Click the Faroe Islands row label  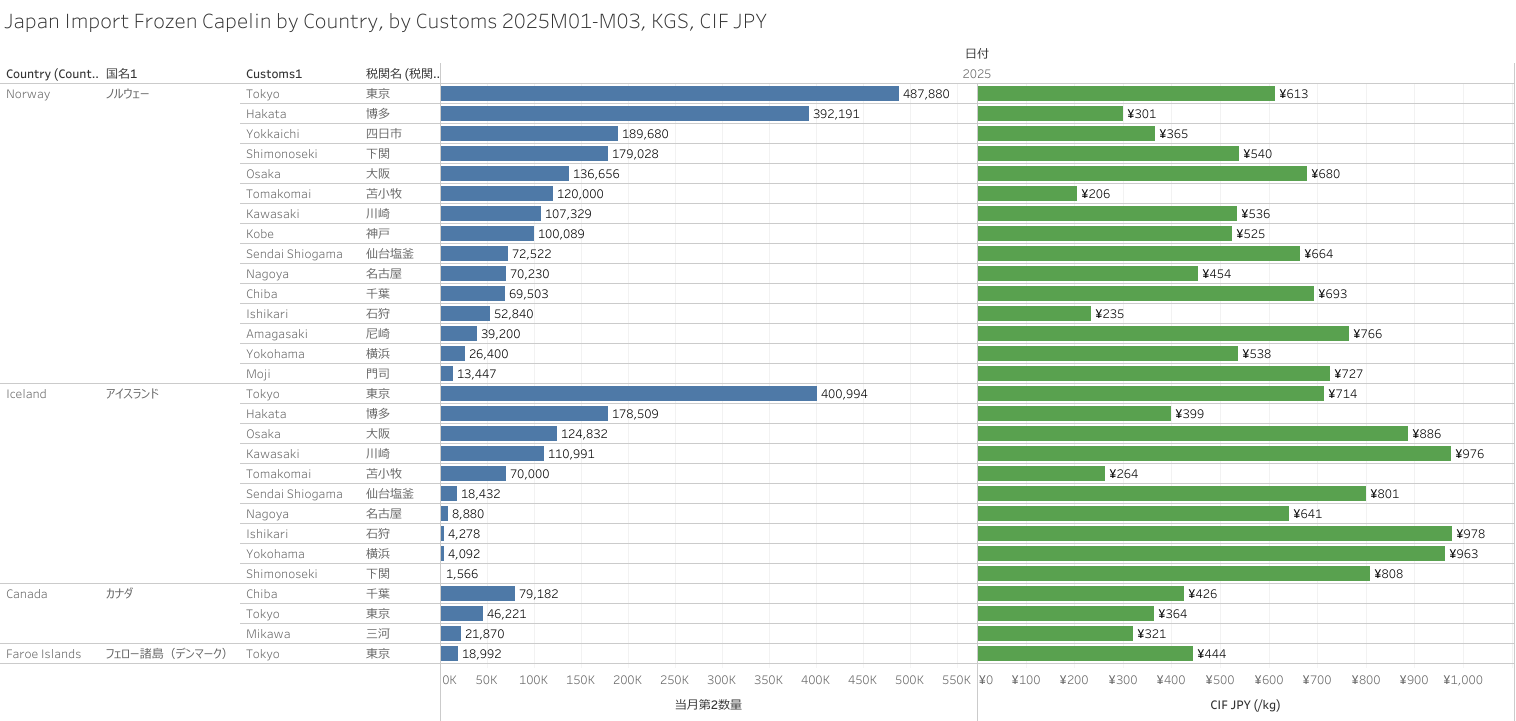tap(43, 653)
